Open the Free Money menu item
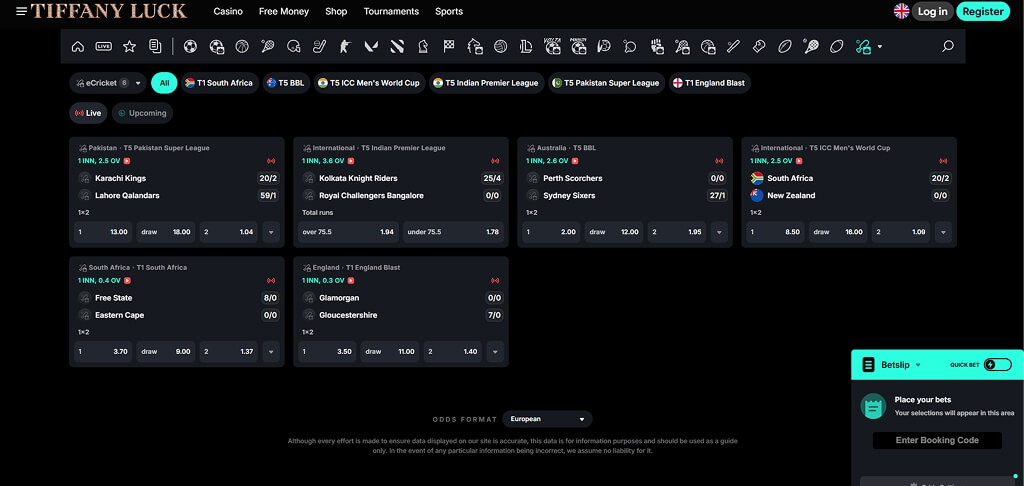1024x486 pixels. coord(283,11)
